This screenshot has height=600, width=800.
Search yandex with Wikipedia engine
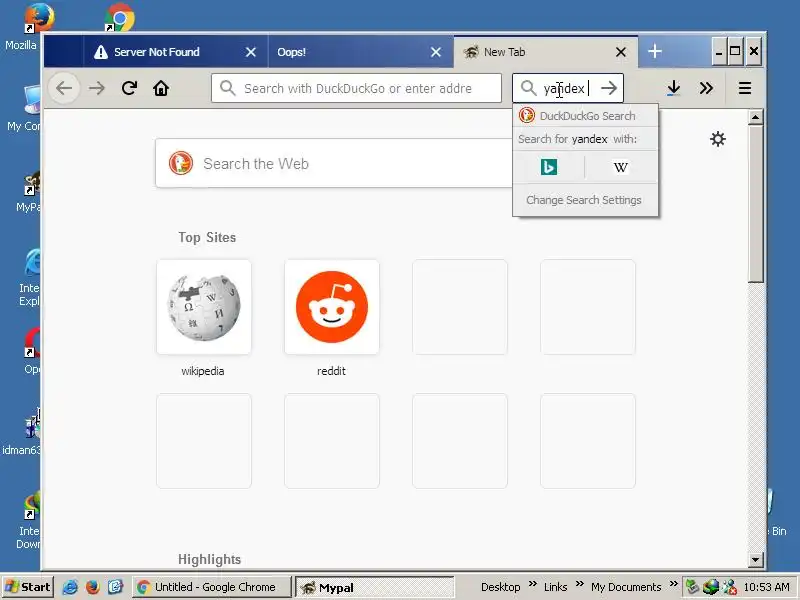[x=620, y=167]
